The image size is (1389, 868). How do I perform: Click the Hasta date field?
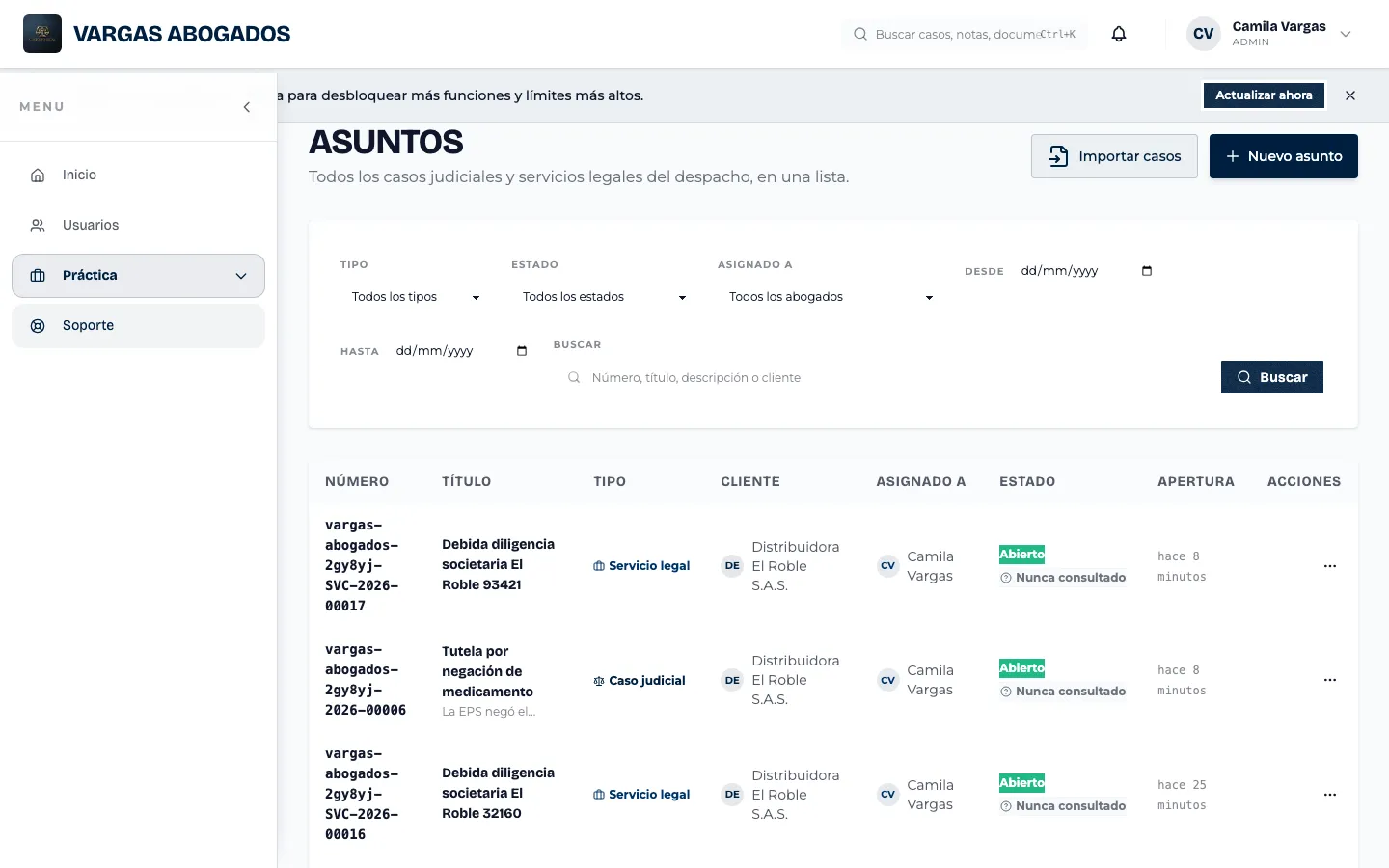click(461, 351)
